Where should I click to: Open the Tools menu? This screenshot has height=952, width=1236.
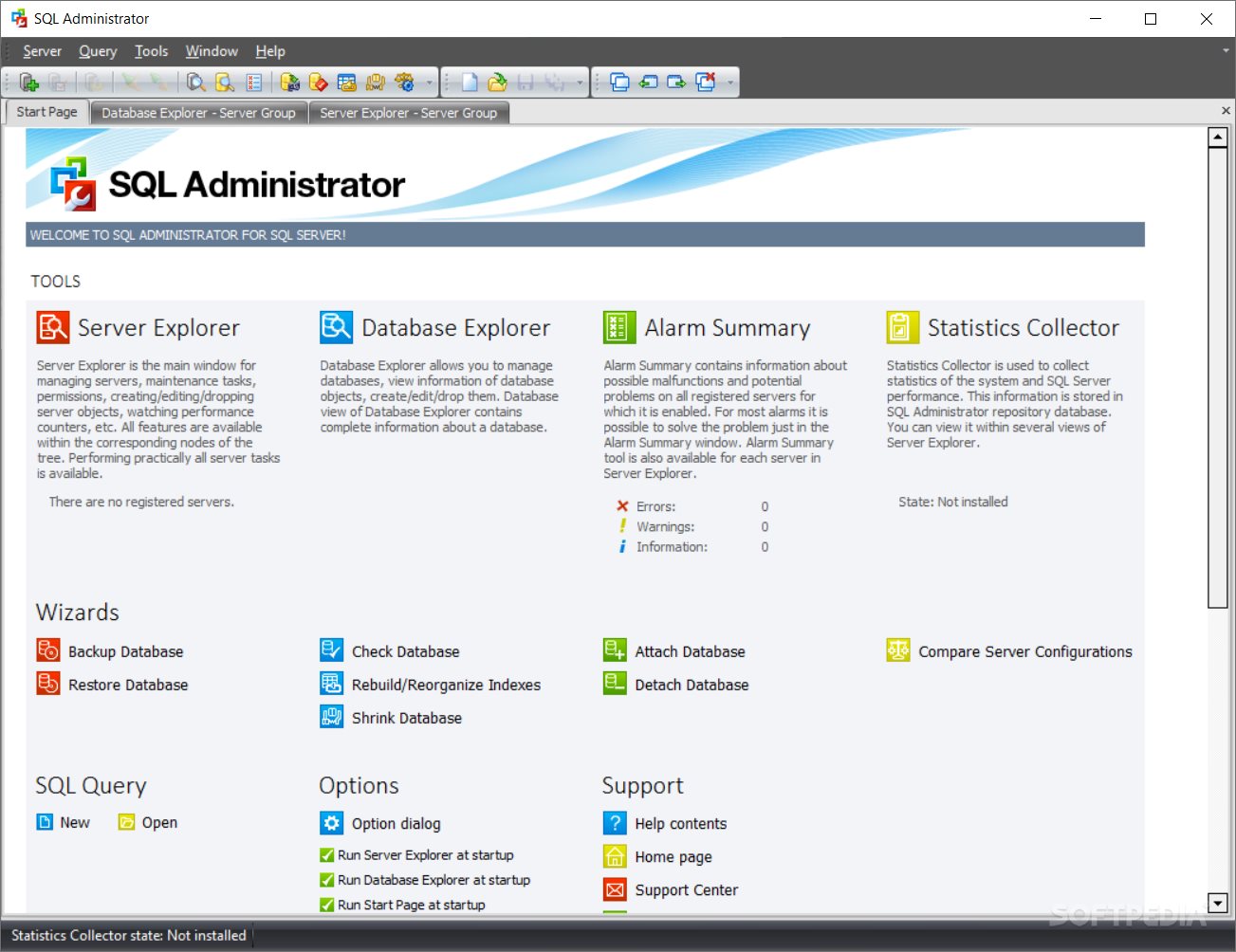[152, 51]
